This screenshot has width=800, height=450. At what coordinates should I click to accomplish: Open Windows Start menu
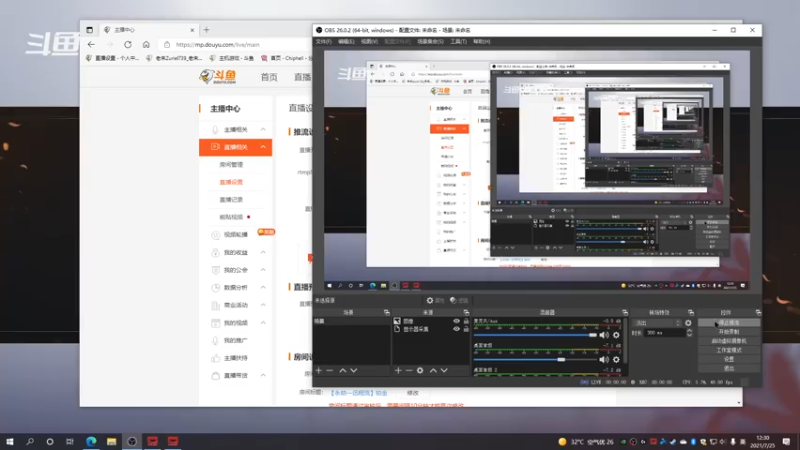click(x=10, y=441)
